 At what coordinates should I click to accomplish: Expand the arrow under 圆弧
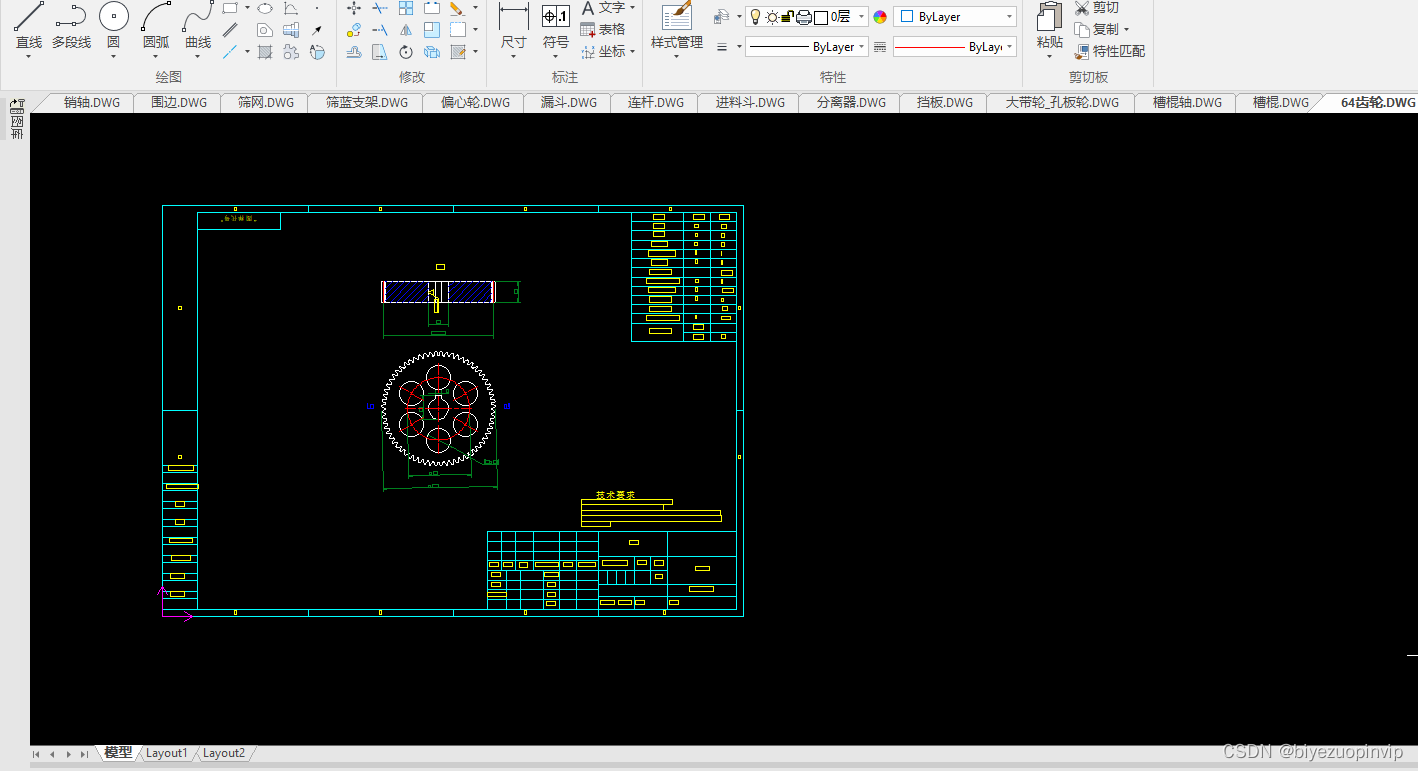(x=156, y=56)
